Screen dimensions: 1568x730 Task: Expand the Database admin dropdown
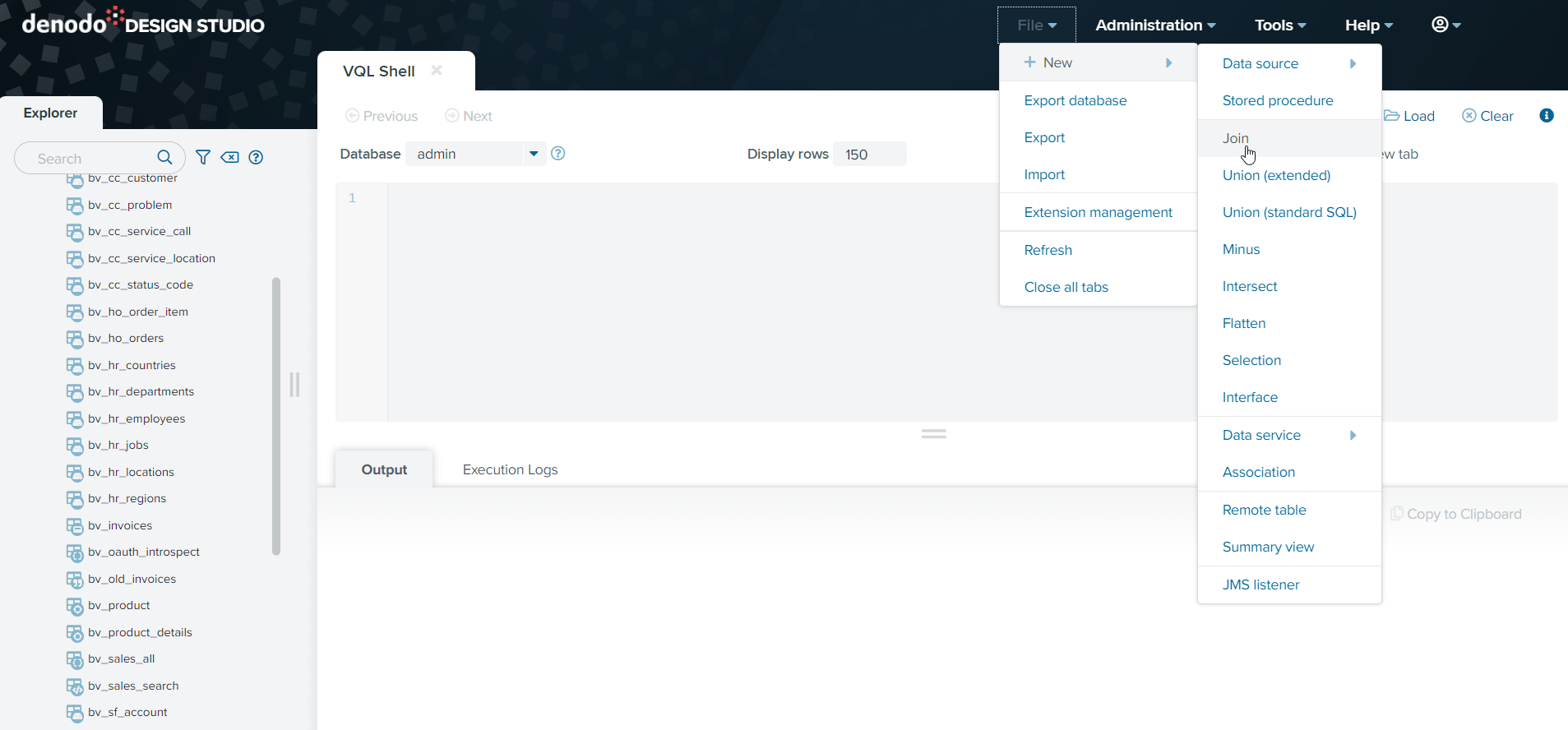[534, 154]
